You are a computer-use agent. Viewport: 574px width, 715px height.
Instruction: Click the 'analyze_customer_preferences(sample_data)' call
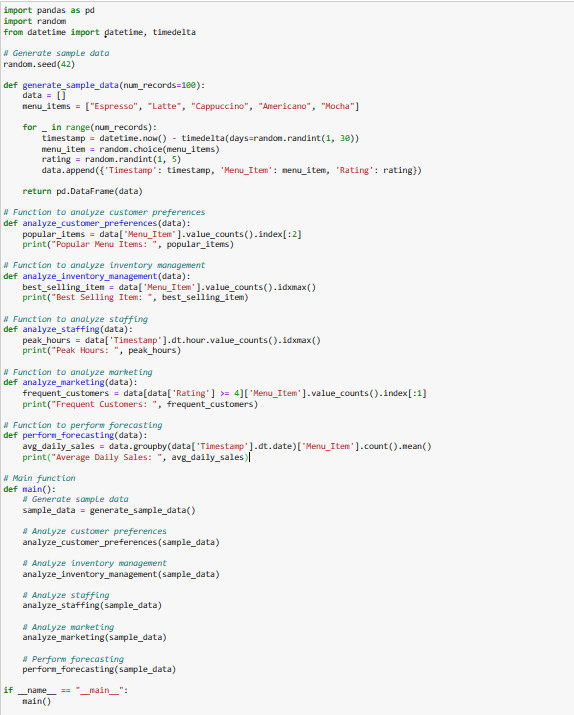[x=121, y=541]
